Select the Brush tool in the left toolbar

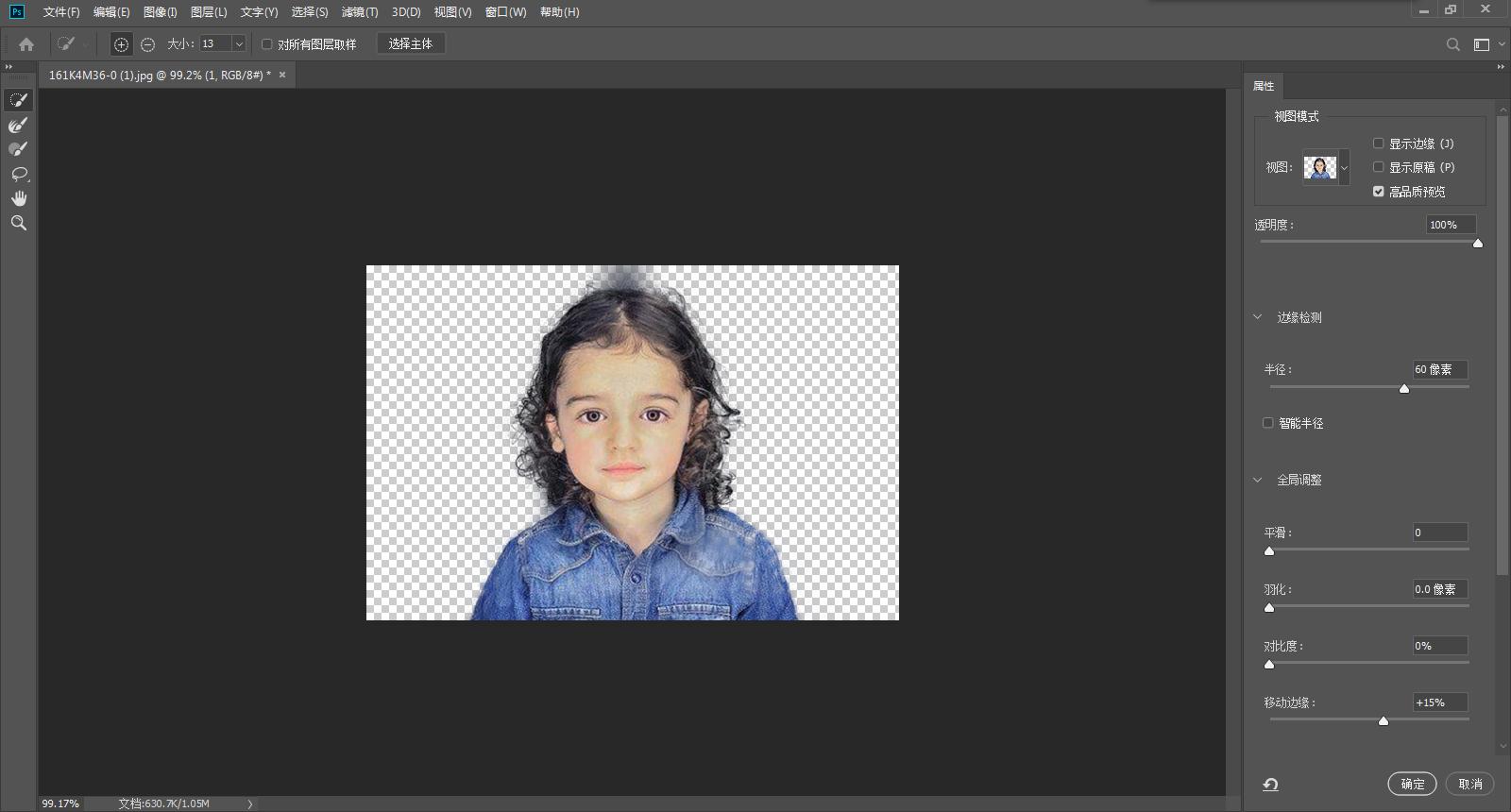[18, 149]
